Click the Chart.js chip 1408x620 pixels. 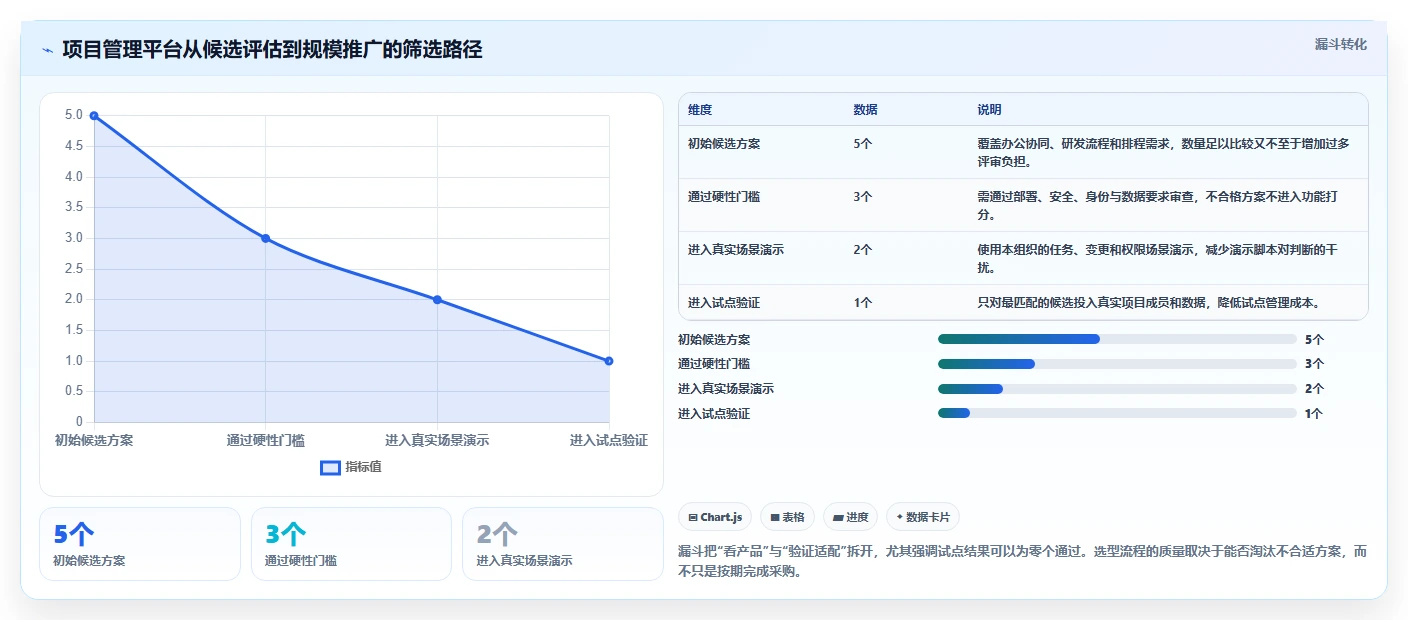pos(716,517)
